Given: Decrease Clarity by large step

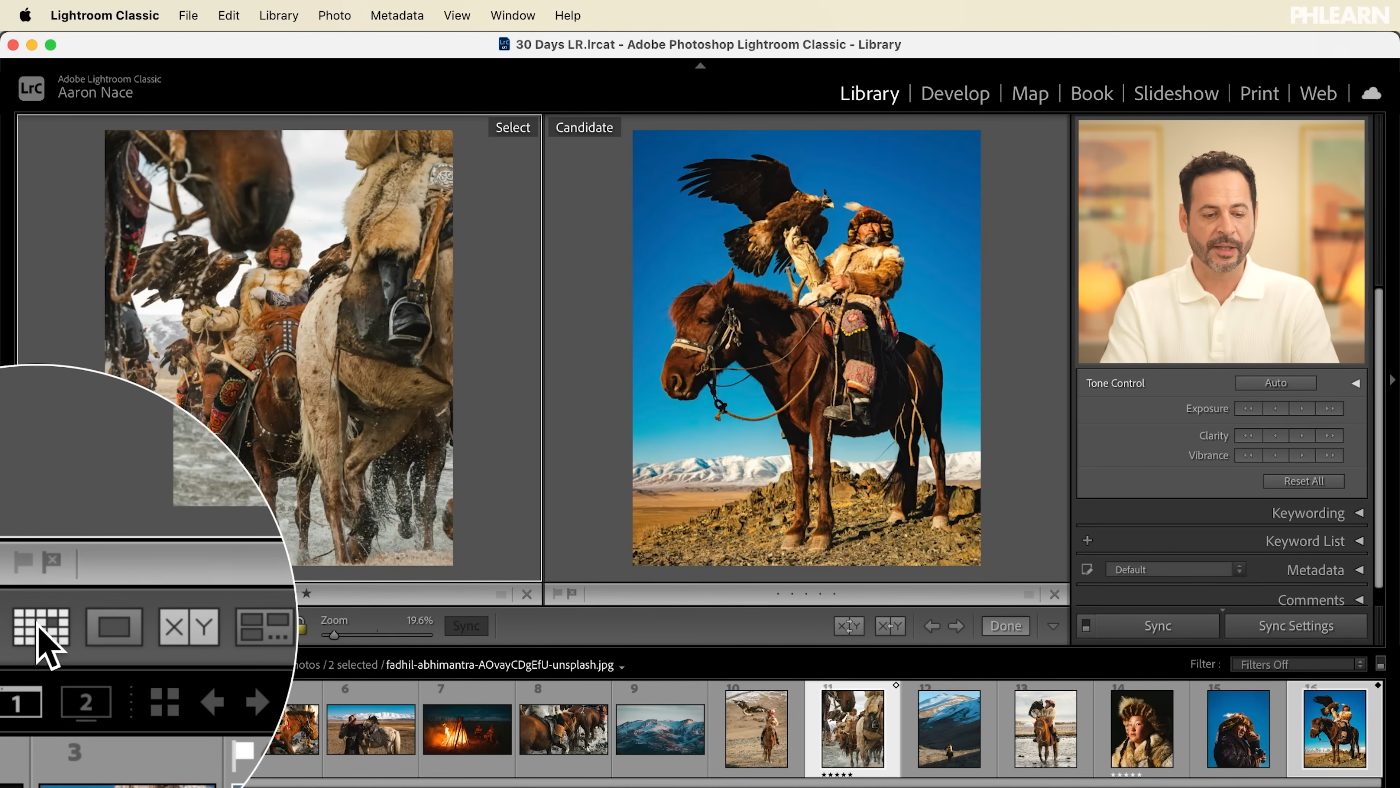Looking at the screenshot, I should (x=1247, y=436).
